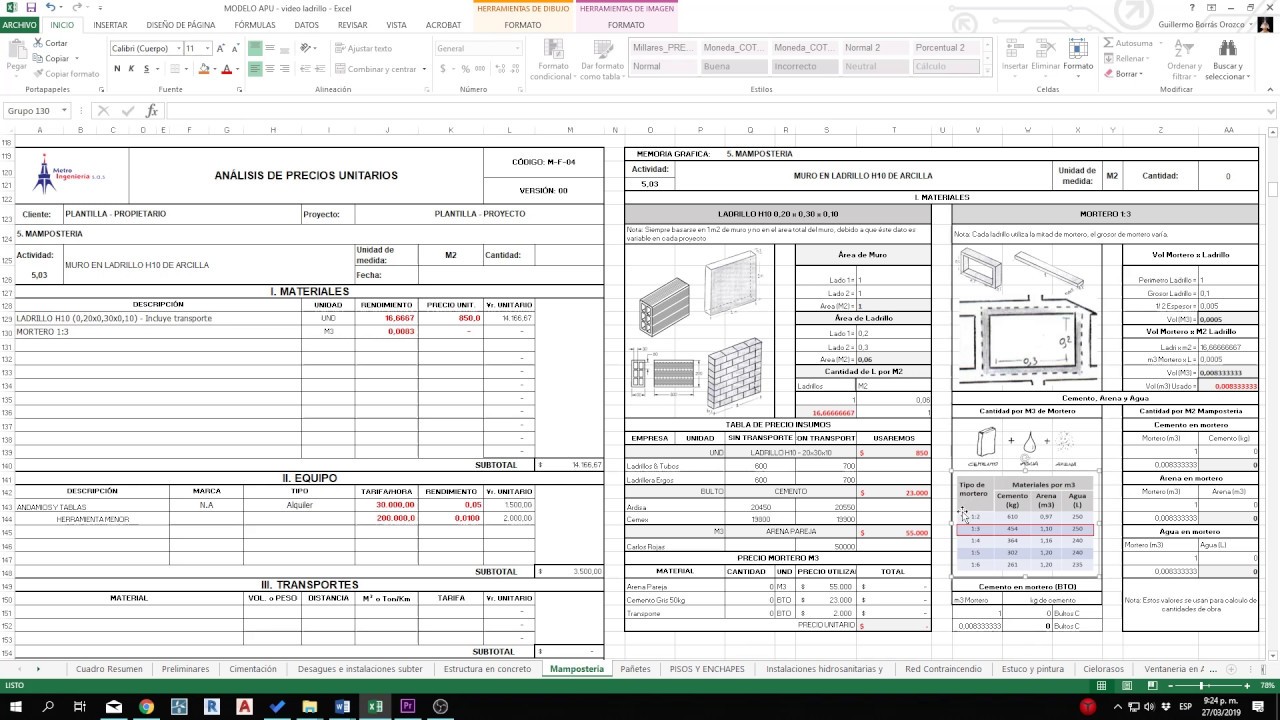1280x720 pixels.
Task: Open the font size dropdown
Action: pos(207,48)
